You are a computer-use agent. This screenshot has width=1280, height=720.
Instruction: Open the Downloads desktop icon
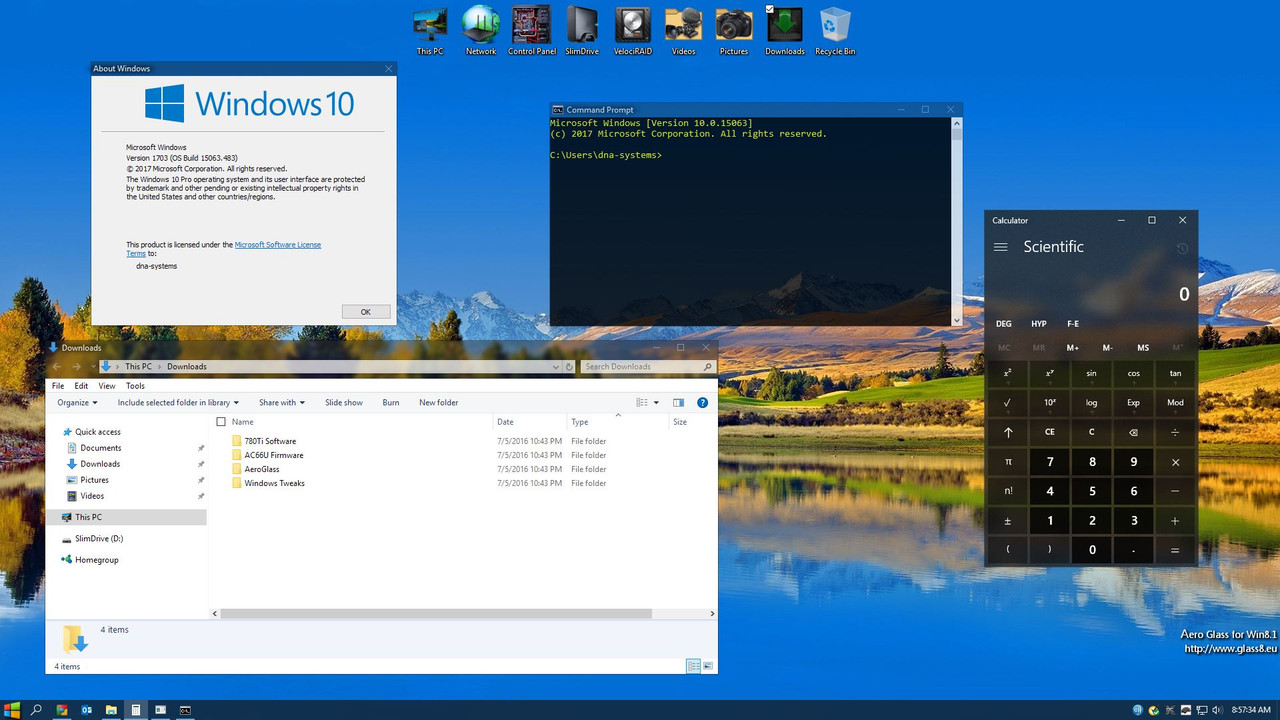pos(785,30)
